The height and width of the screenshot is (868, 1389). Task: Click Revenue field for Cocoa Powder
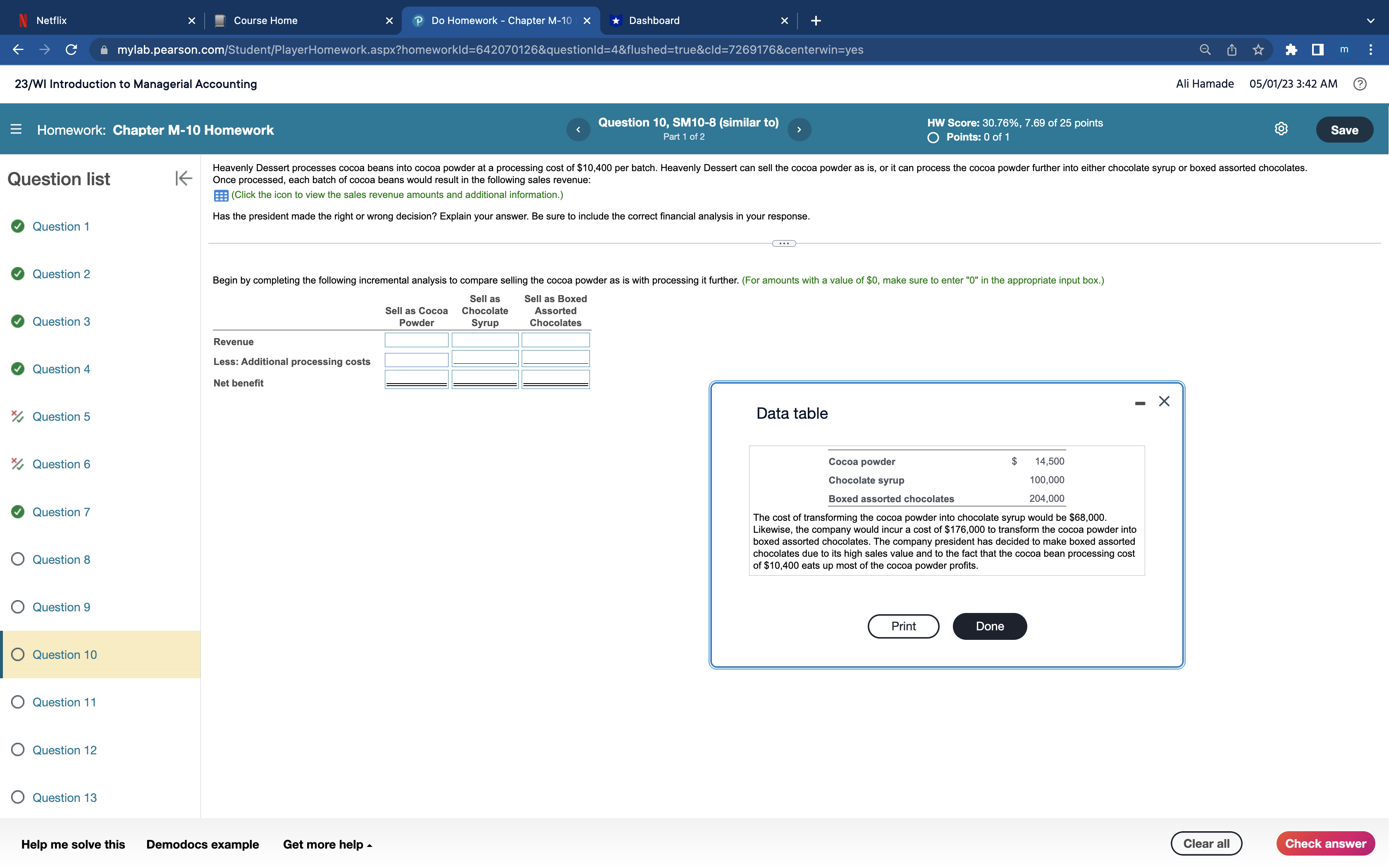pos(416,341)
